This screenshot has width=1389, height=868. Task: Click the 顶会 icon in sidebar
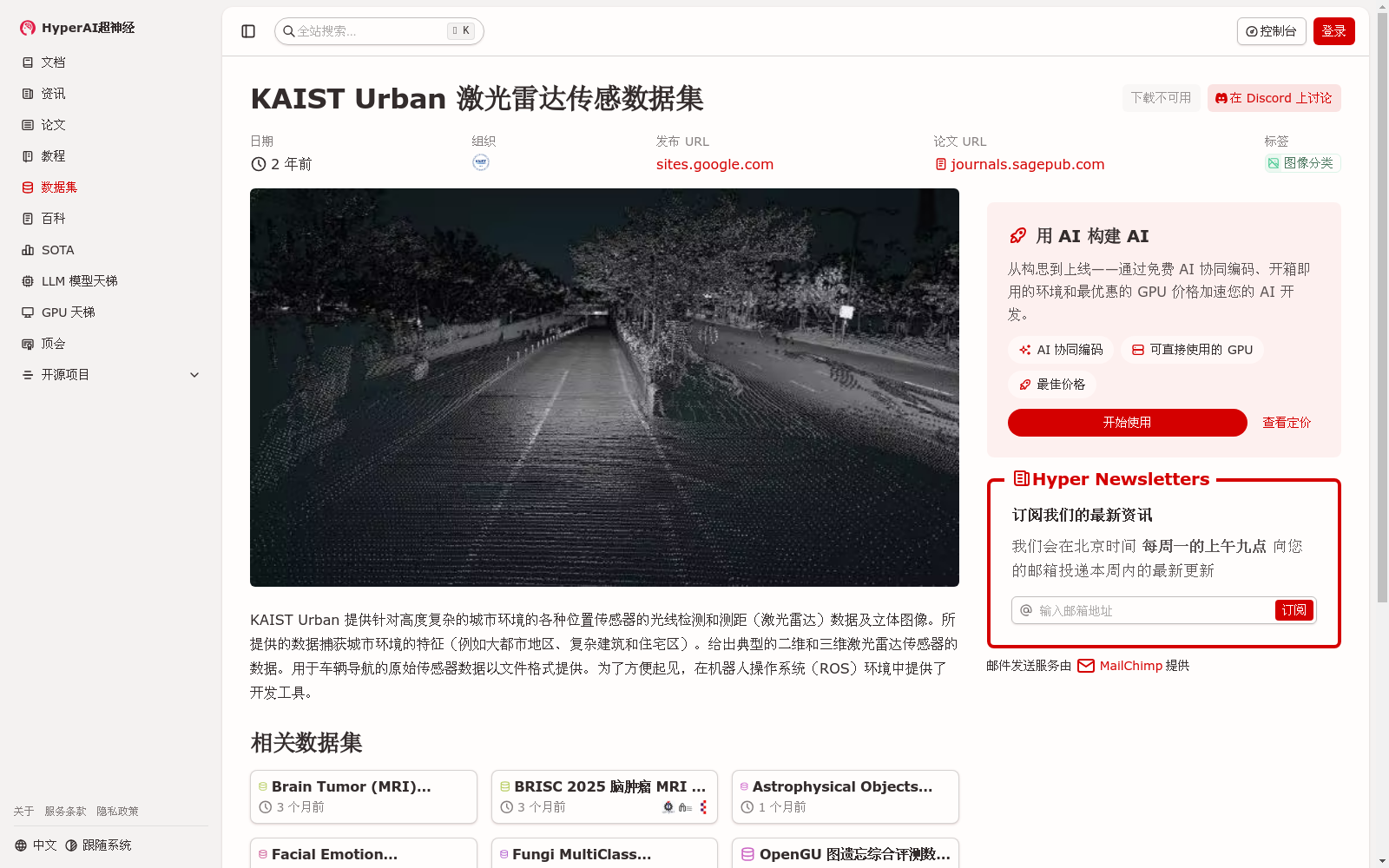[28, 344]
